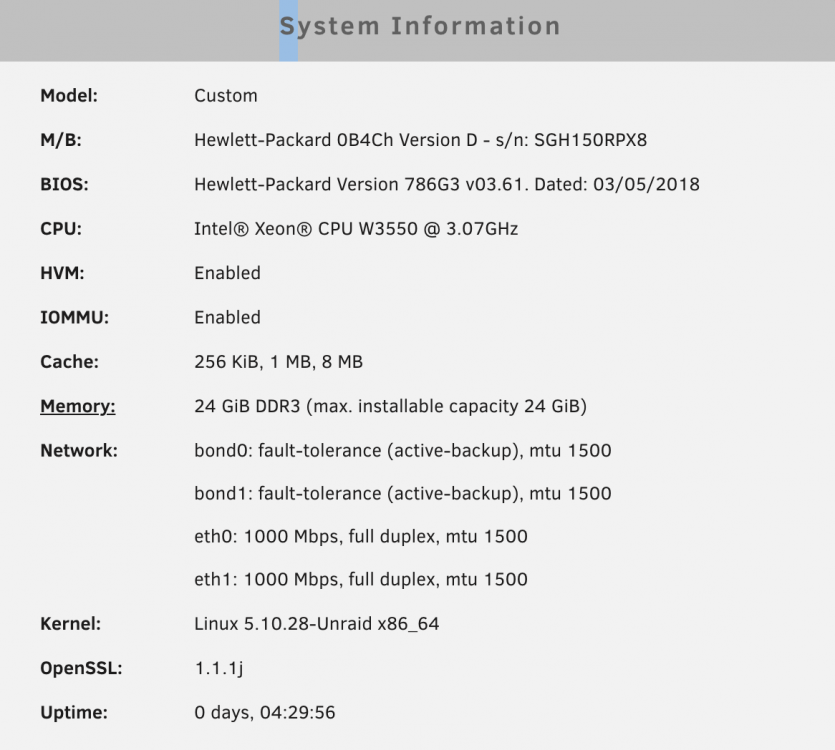Click the IOMMU Enabled status
Viewport: 835px width, 750px height.
[227, 317]
